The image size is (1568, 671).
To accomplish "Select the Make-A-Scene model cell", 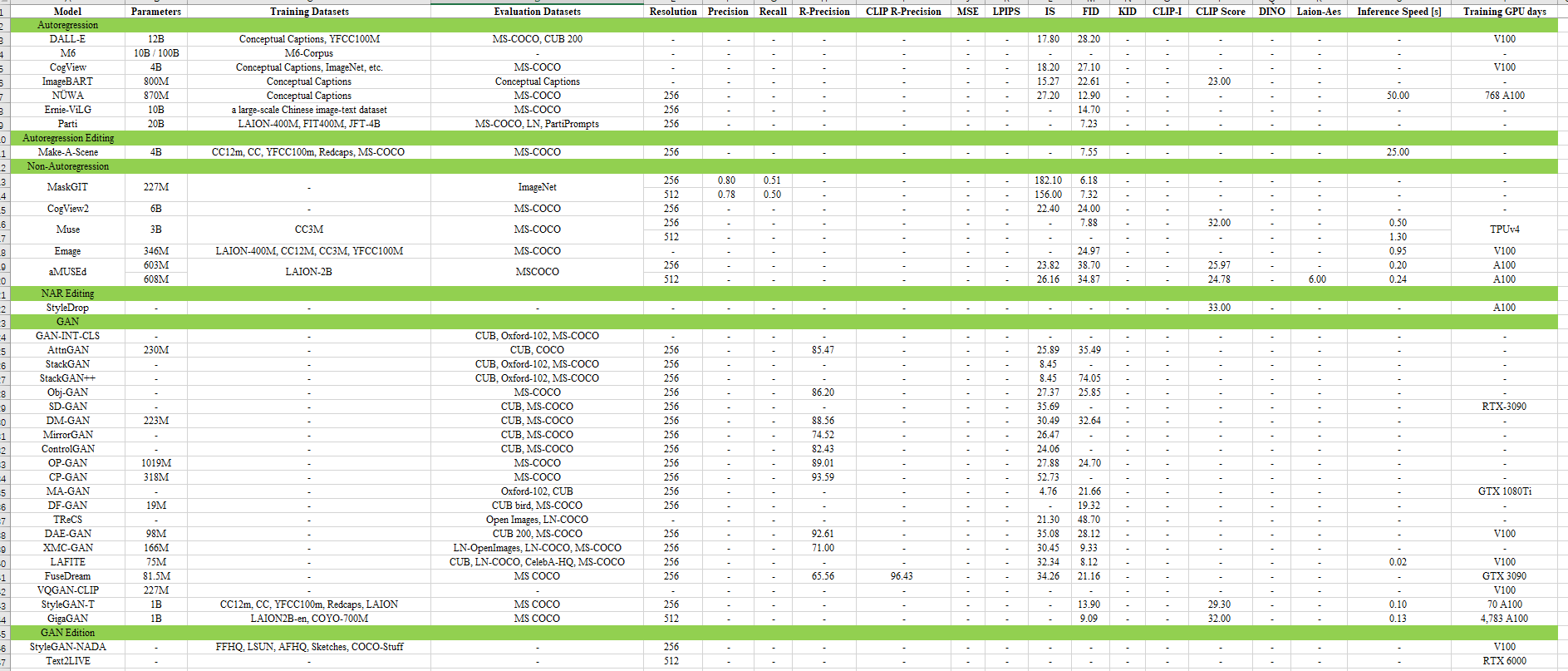I will (x=68, y=152).
